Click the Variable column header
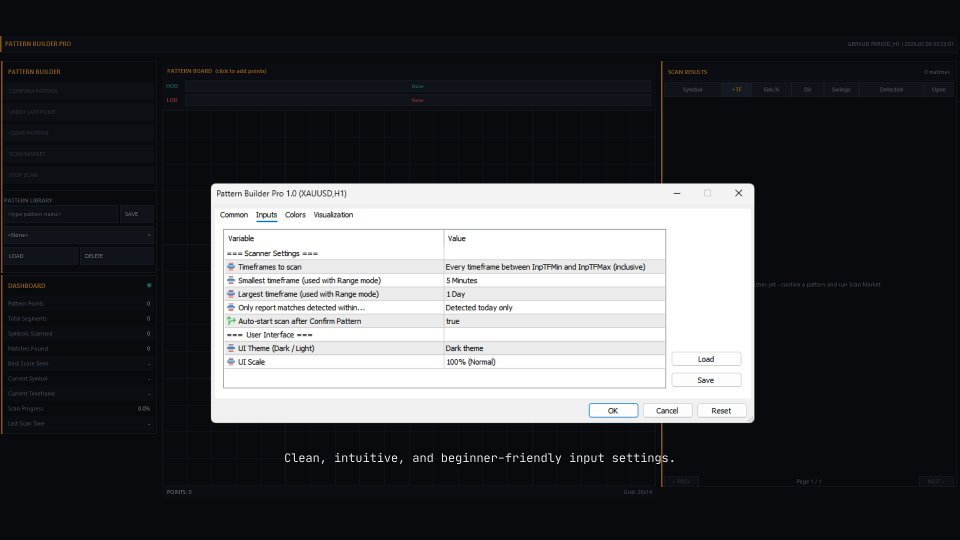 coord(334,238)
